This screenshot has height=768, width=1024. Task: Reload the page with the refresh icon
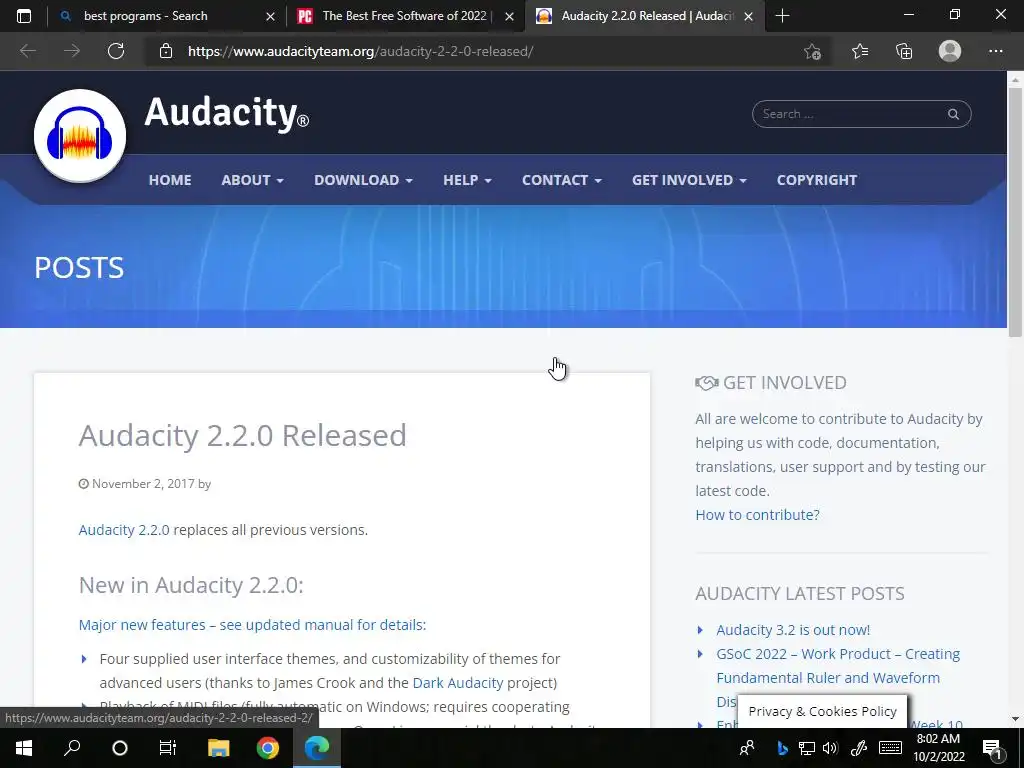(x=116, y=51)
